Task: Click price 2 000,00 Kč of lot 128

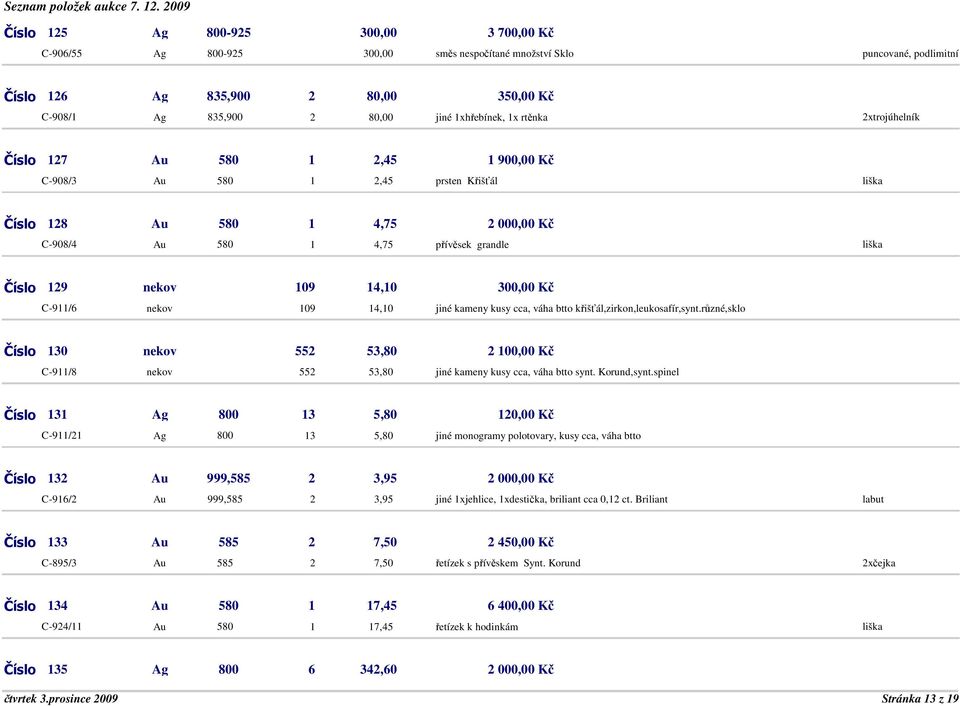Action: [520, 225]
